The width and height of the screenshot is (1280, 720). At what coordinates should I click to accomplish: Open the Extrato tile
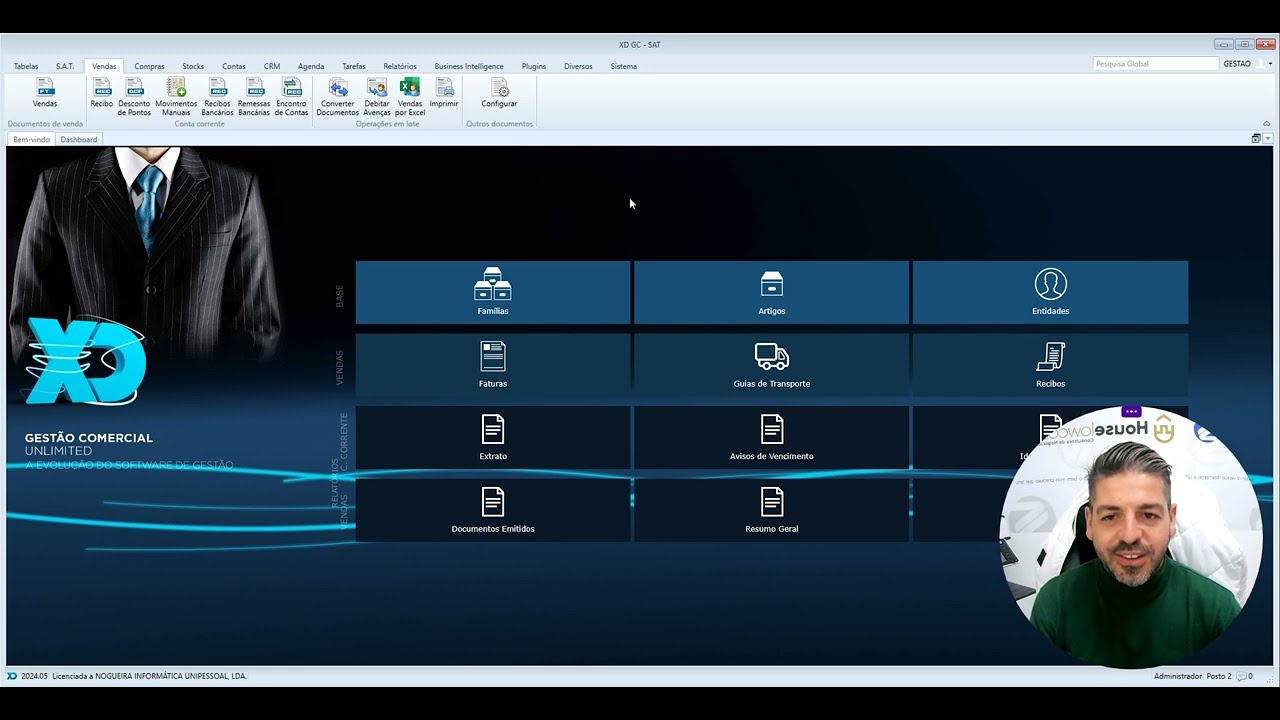[x=493, y=437]
